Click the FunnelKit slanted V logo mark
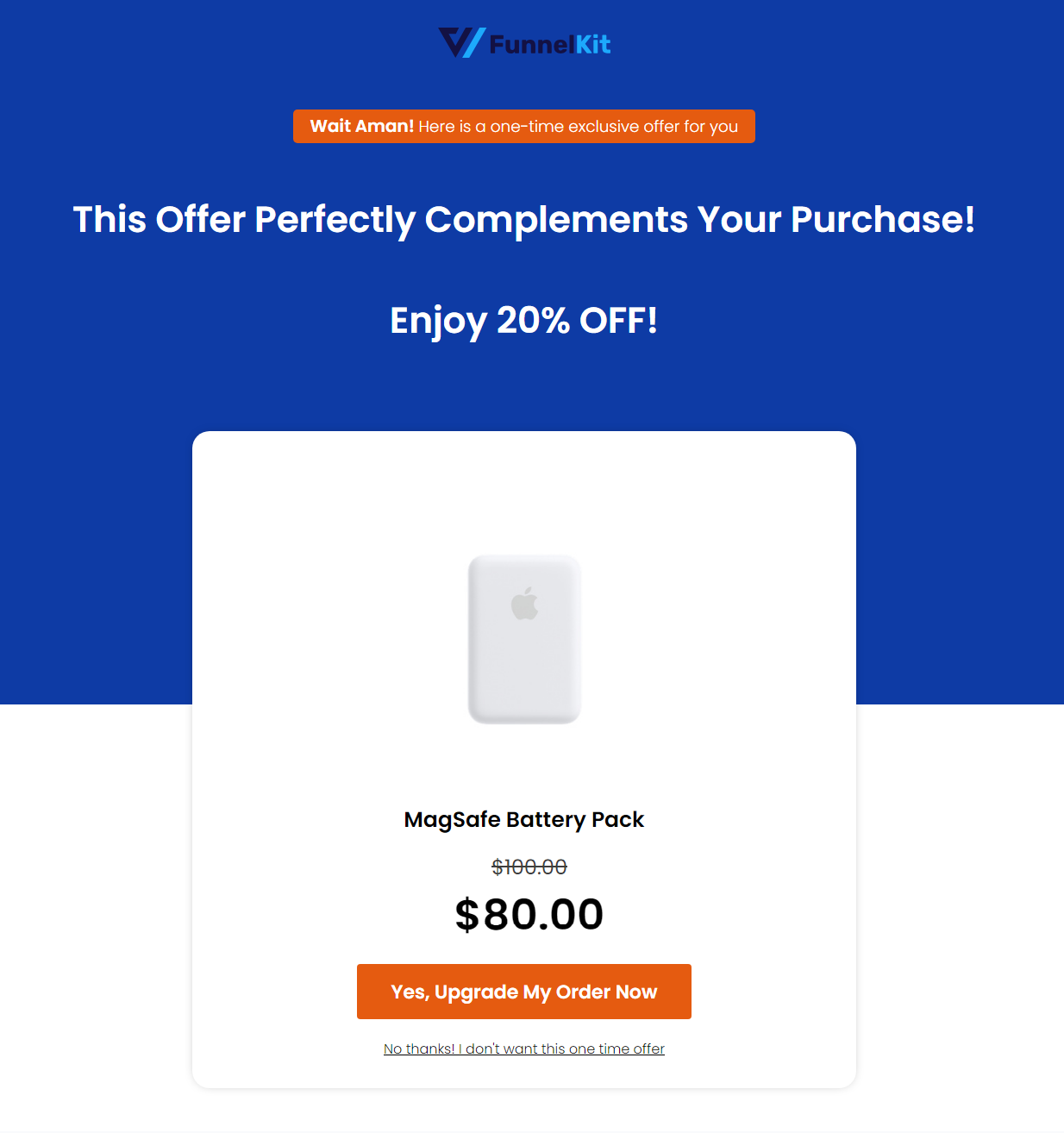The height and width of the screenshot is (1133, 1064). pyautogui.click(x=461, y=43)
